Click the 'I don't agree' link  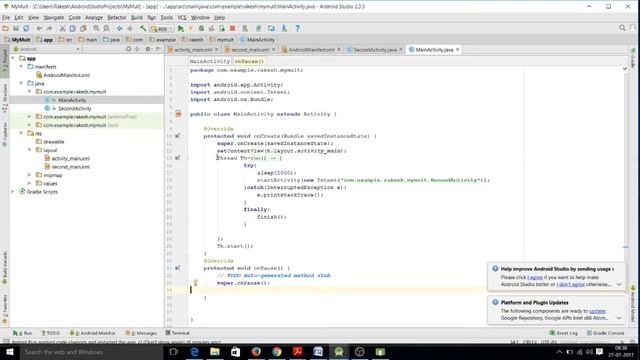tap(571, 284)
